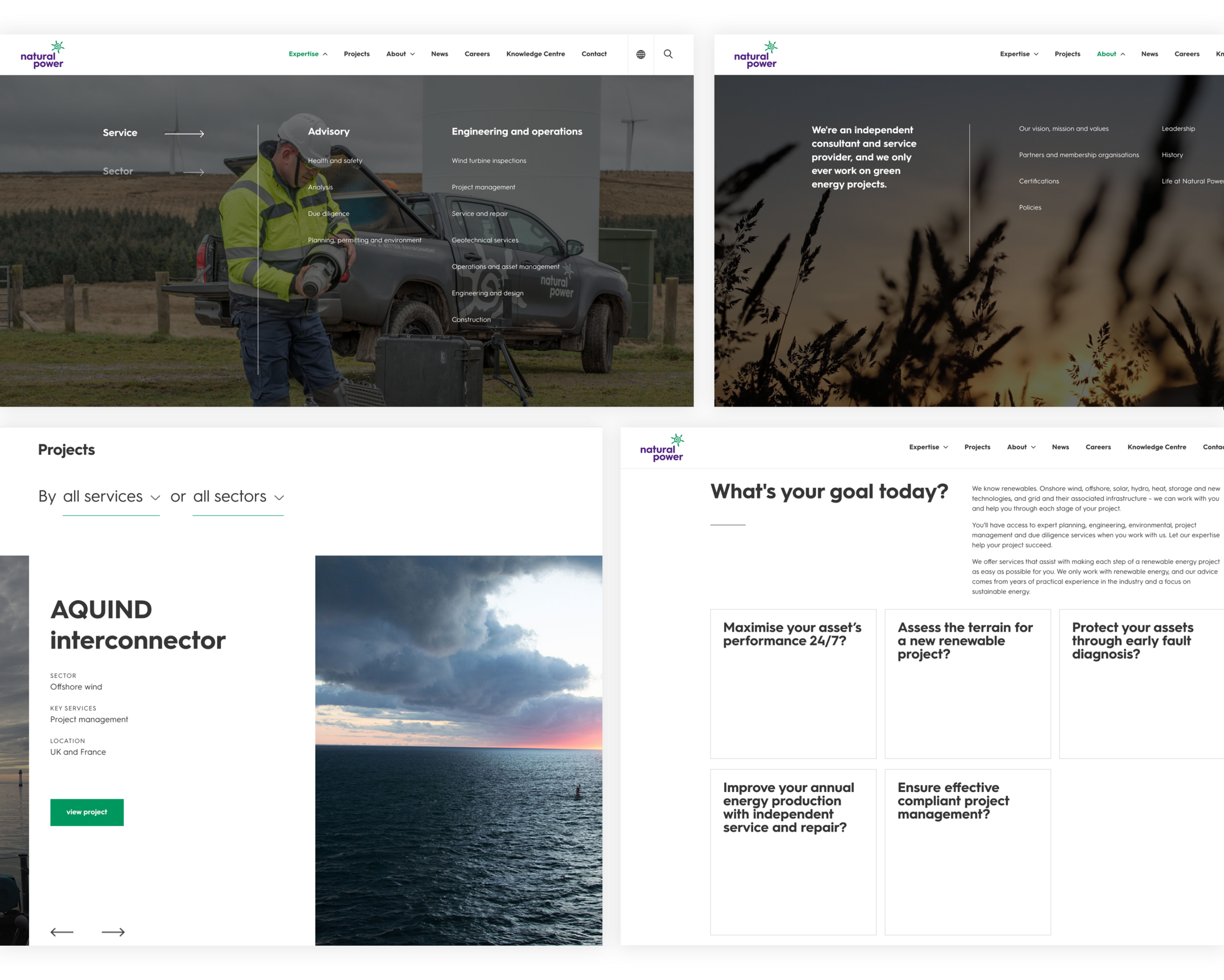1224x980 pixels.
Task: Select Careers in the top-left navbar
Action: 477,54
